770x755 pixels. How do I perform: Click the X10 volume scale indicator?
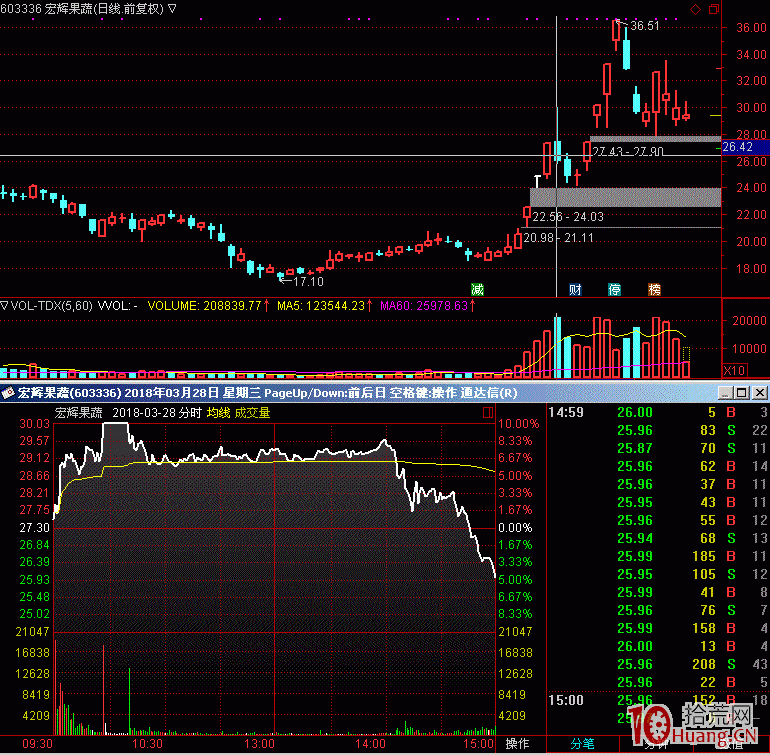click(734, 369)
